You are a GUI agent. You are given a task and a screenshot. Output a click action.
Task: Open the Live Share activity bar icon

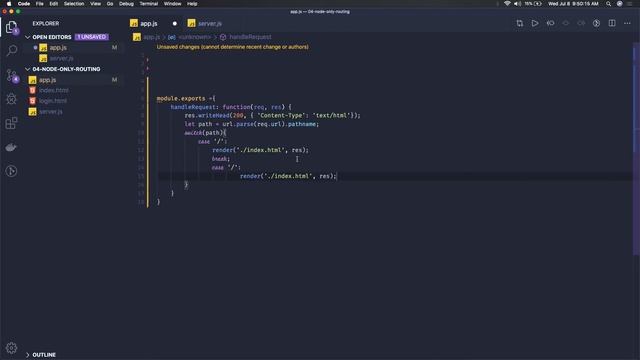pos(11,171)
